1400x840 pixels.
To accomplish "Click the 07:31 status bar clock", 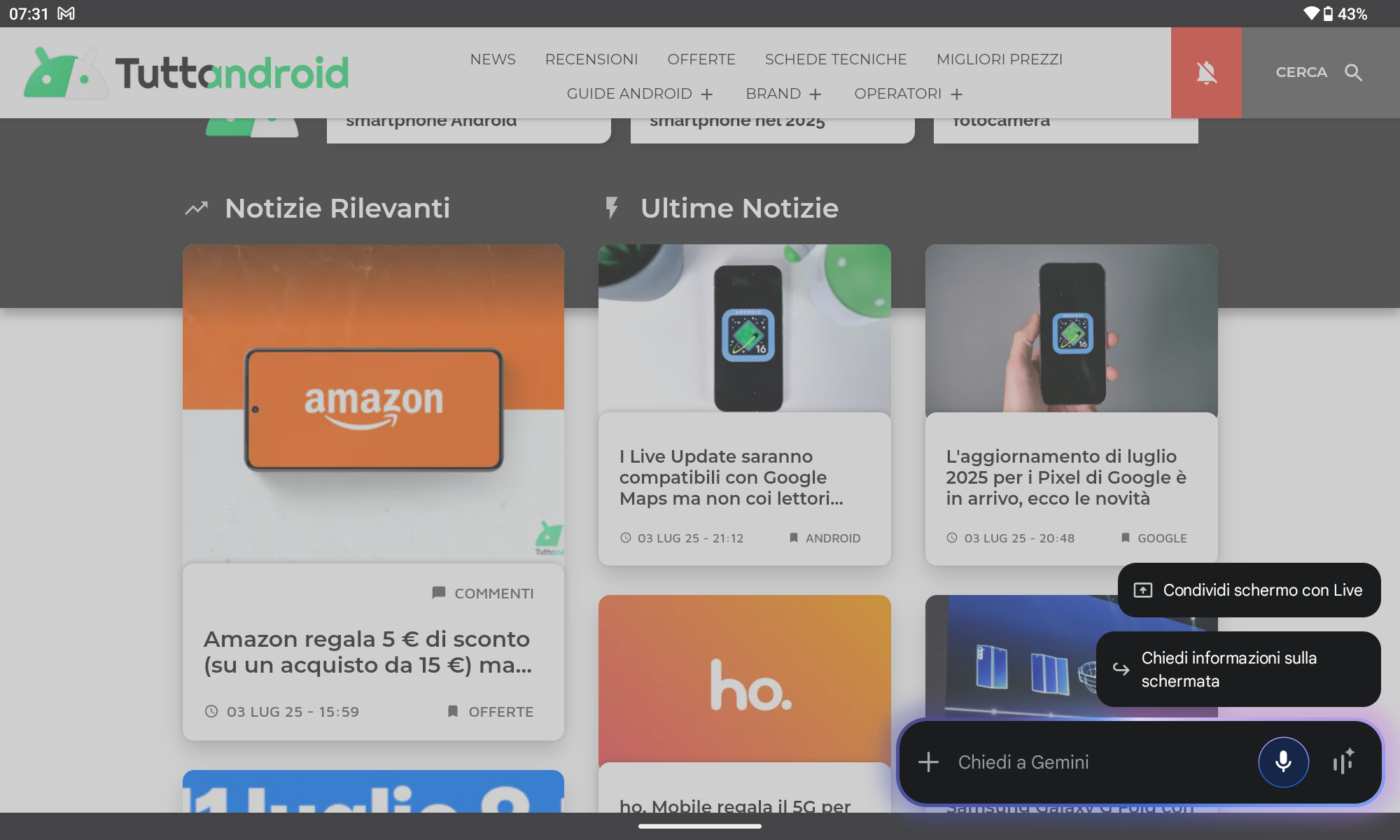I will [x=29, y=13].
